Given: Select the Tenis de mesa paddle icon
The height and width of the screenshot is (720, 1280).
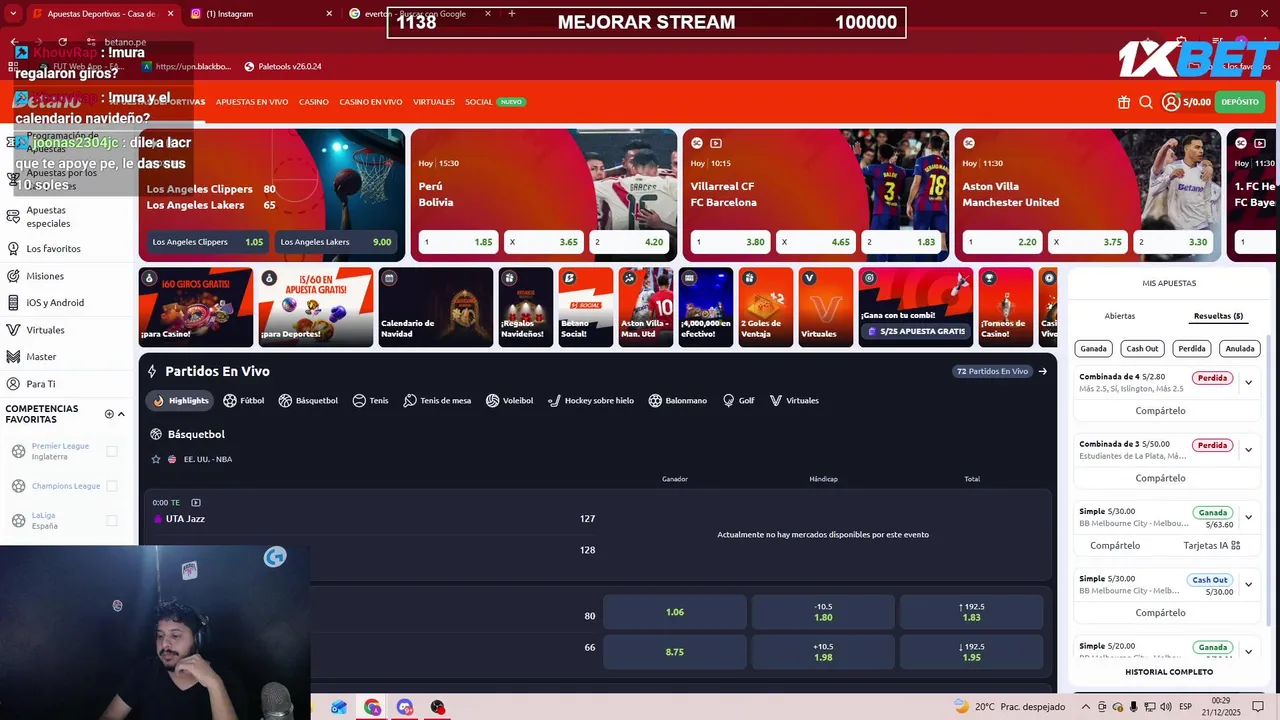Looking at the screenshot, I should pyautogui.click(x=410, y=401).
